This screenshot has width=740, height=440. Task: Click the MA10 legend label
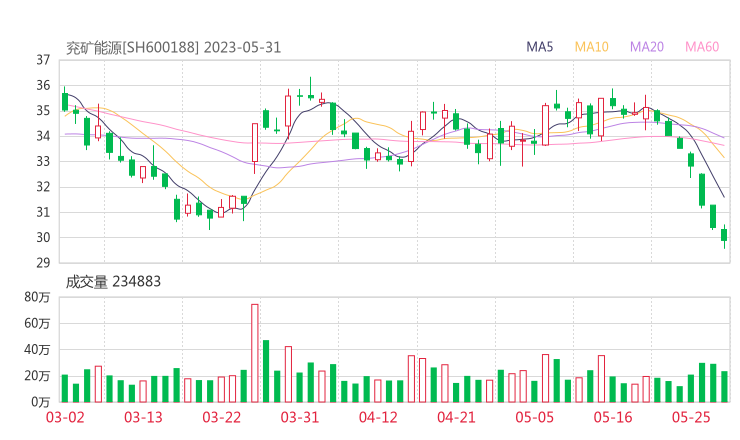click(591, 47)
